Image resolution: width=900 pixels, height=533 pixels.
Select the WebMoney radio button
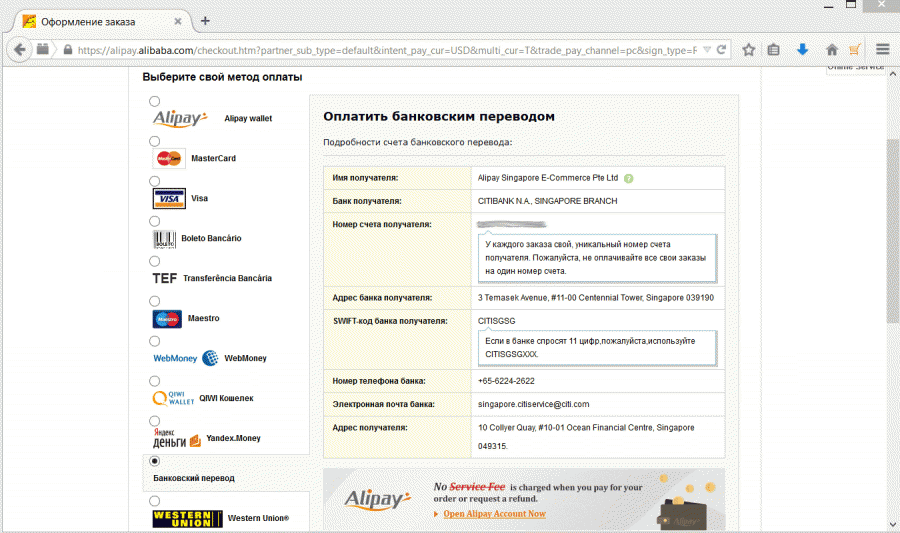coord(154,341)
